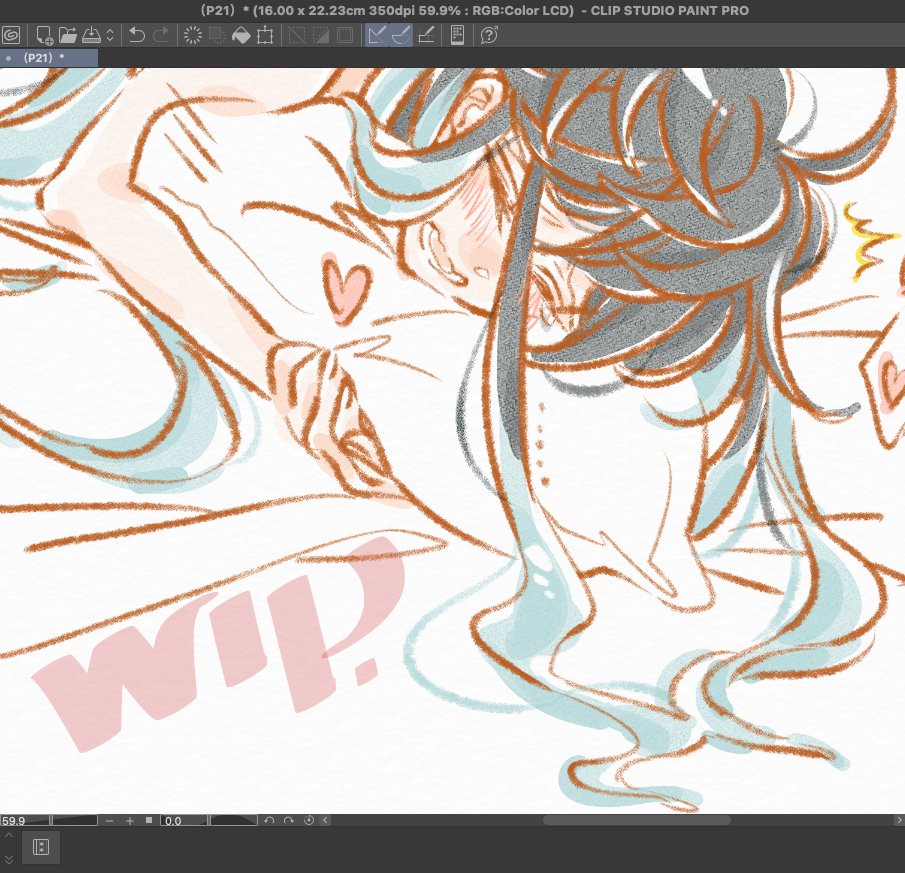Rotate the canvas left

269,820
